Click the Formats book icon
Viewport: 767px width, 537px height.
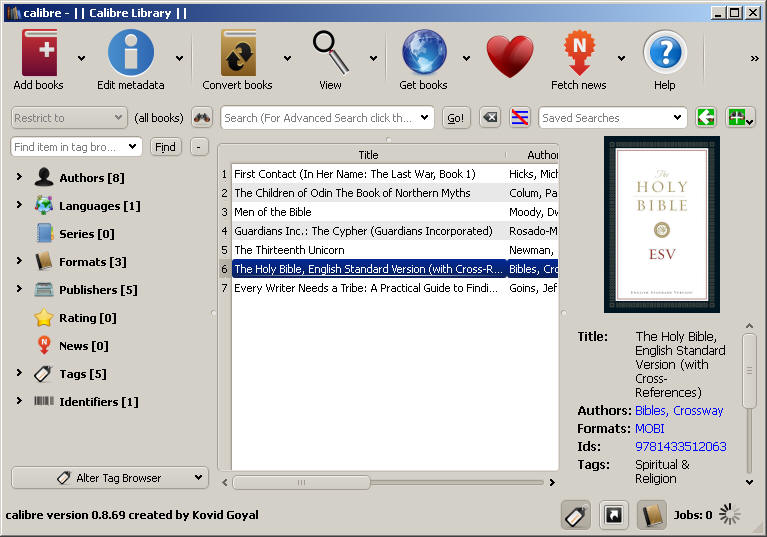pyautogui.click(x=44, y=261)
